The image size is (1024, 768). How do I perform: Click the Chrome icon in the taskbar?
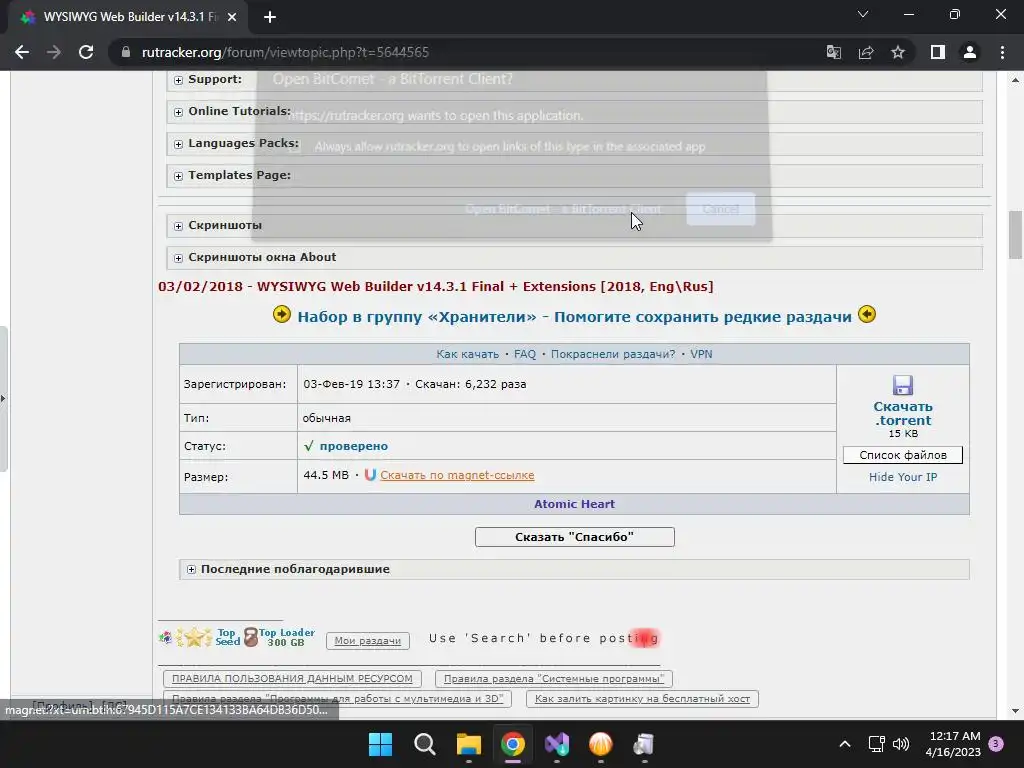tap(513, 744)
